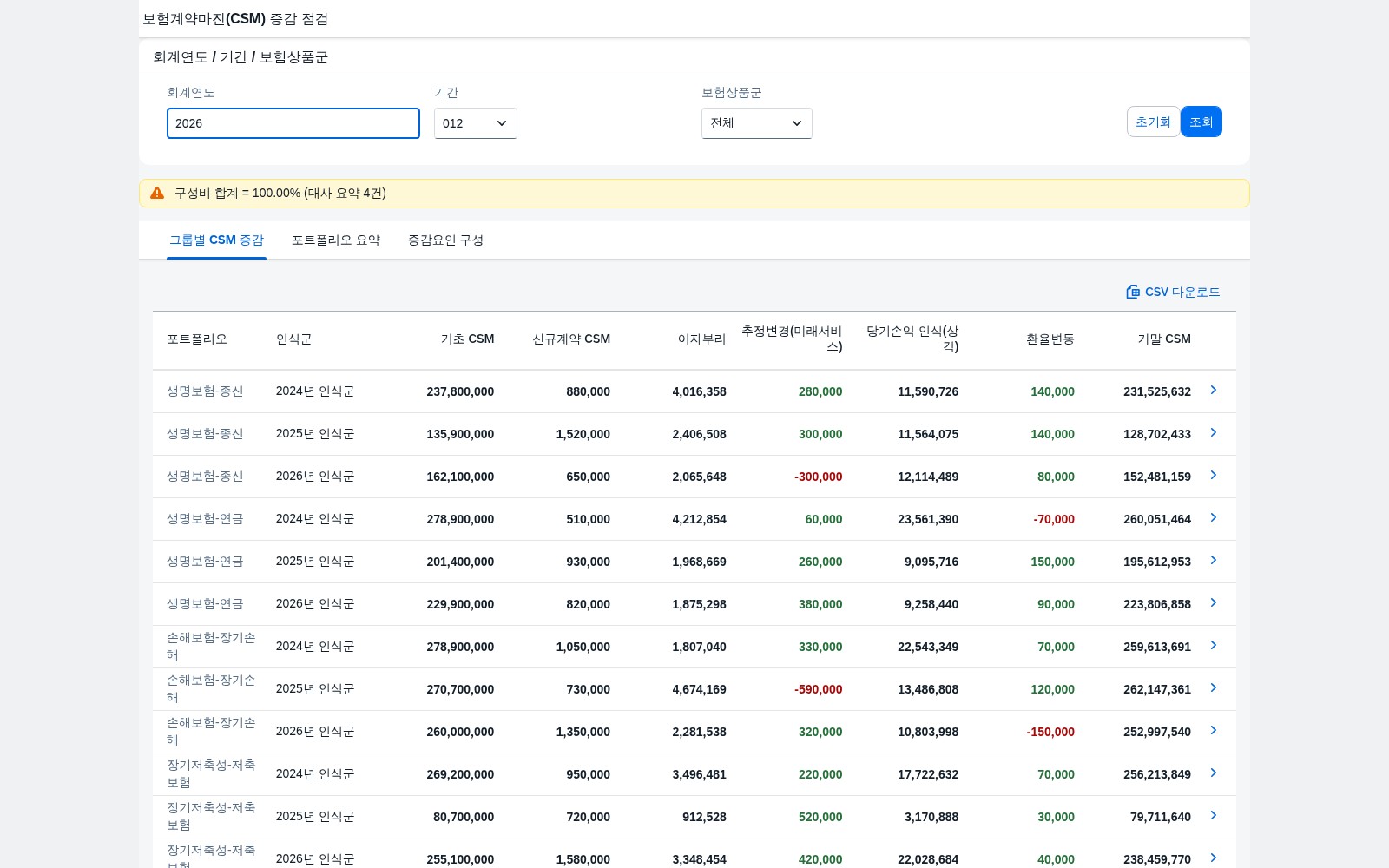1389x868 pixels.
Task: Click the 추정변경(미래서비스) column header
Action: (792, 339)
